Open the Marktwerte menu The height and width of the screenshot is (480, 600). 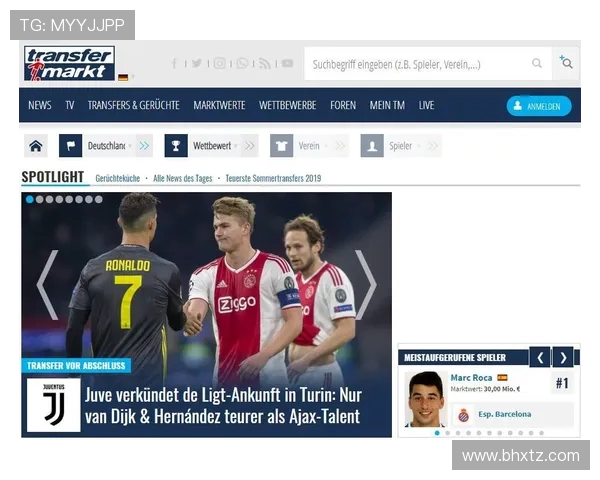[219, 105]
